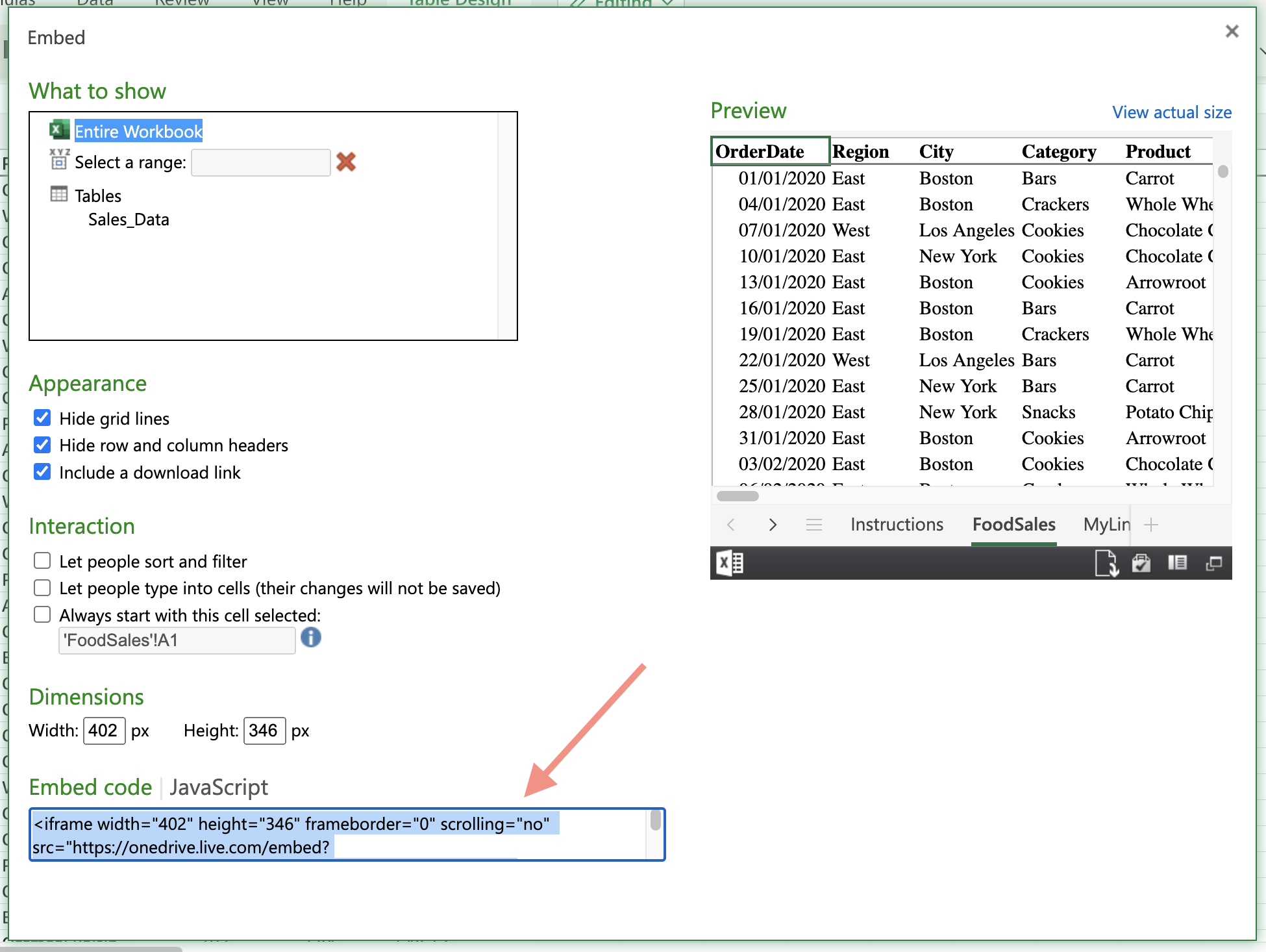Click the add sheet plus icon
Viewport: 1266px width, 952px height.
(1151, 525)
